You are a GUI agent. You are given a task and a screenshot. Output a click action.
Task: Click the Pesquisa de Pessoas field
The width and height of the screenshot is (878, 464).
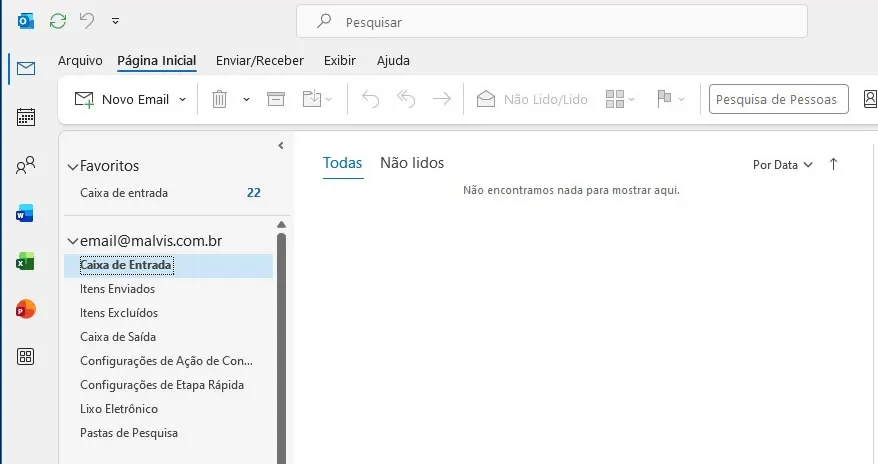[779, 100]
